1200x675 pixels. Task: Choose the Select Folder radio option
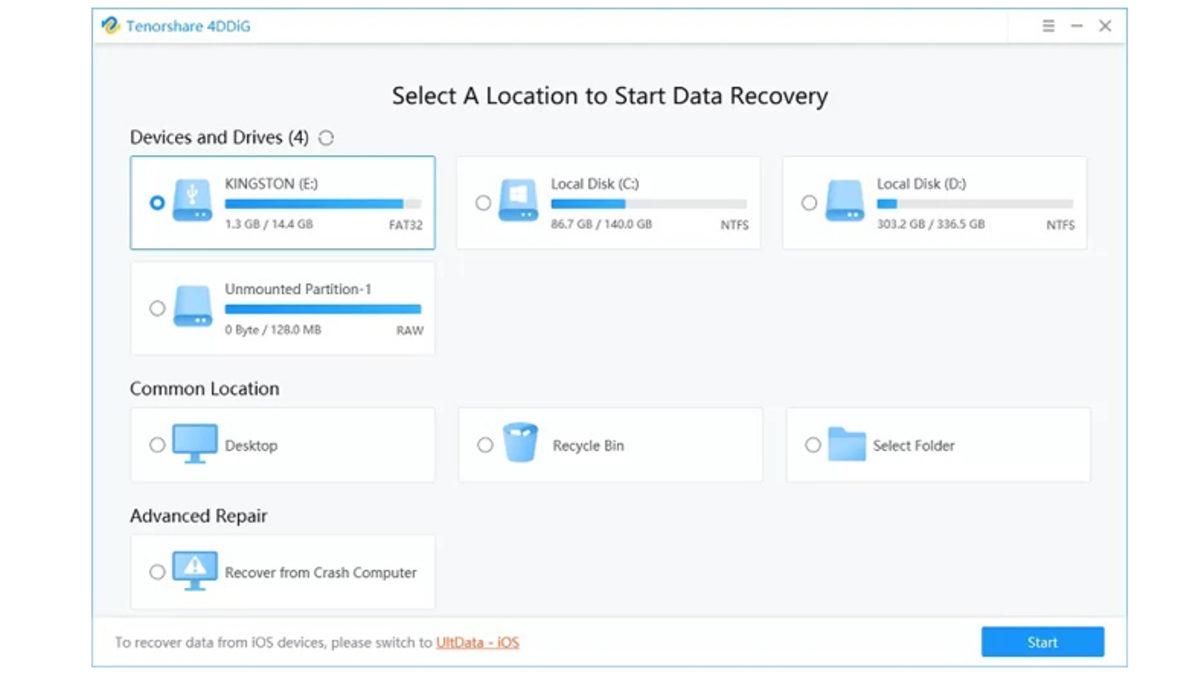813,445
